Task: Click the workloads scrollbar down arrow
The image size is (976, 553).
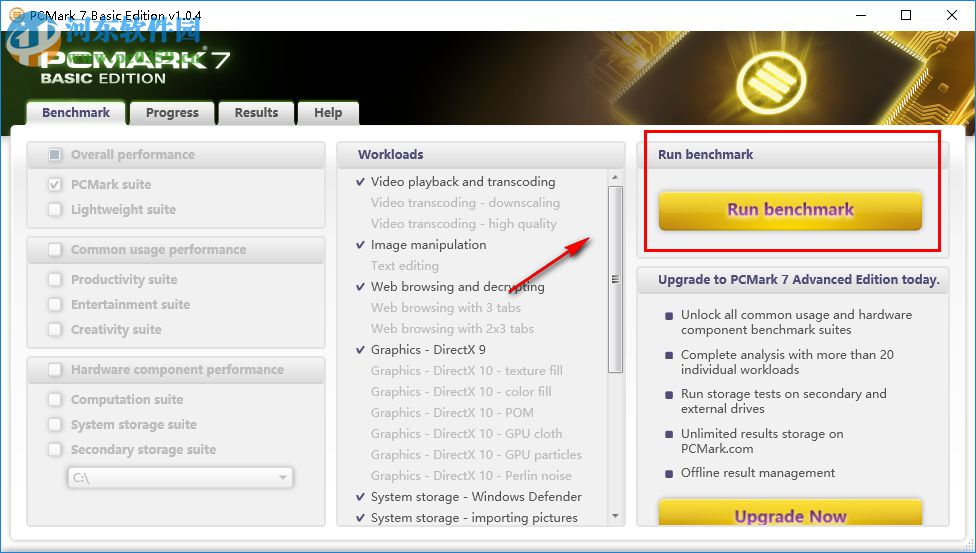Action: [x=615, y=516]
